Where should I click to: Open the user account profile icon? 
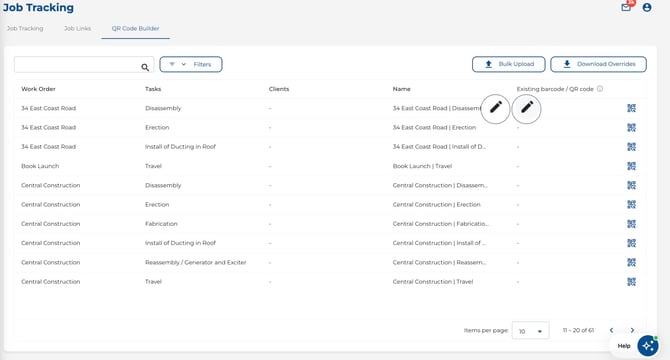[647, 7]
